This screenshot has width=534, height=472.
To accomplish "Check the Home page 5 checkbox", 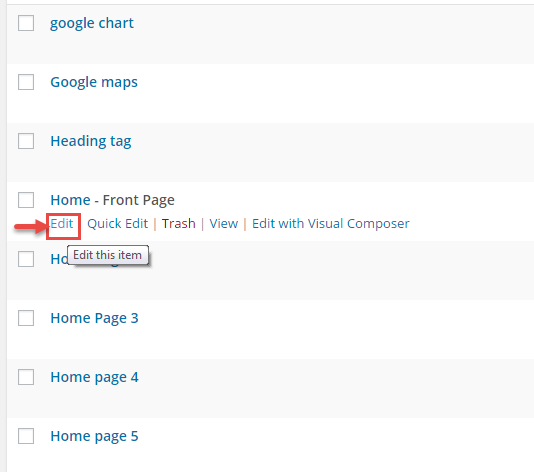I will tap(26, 436).
